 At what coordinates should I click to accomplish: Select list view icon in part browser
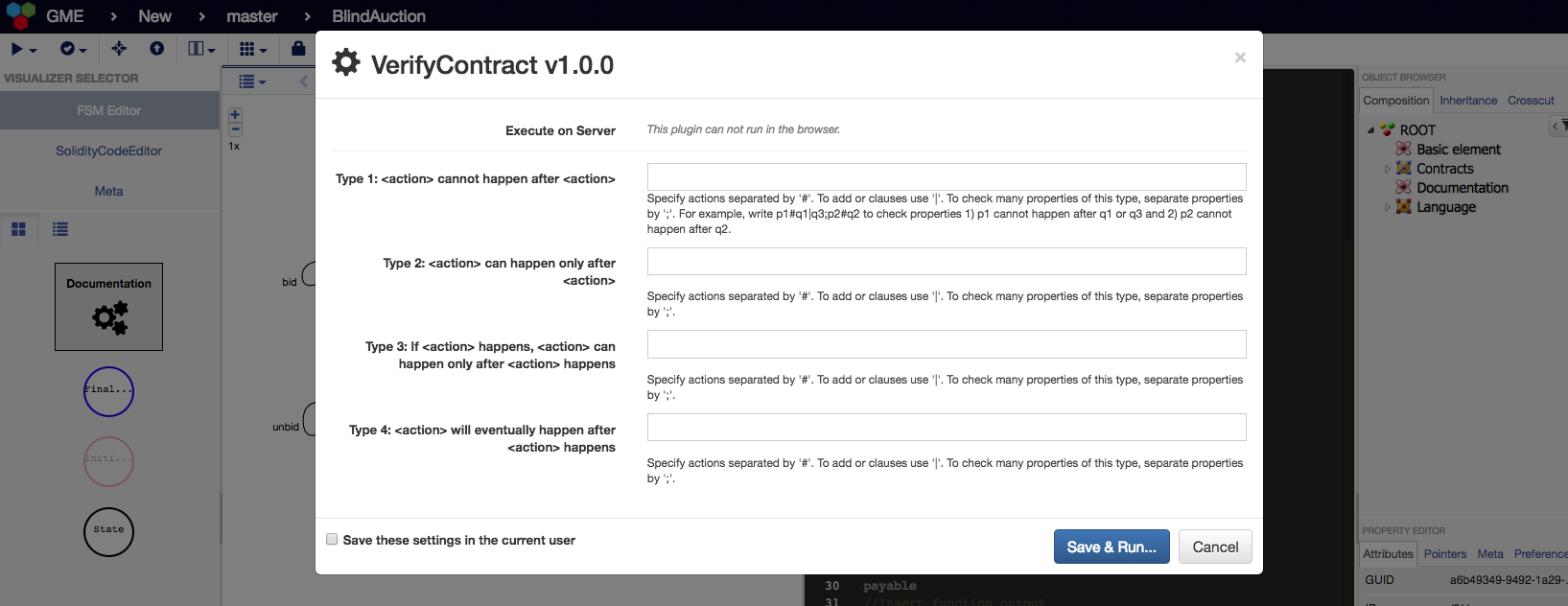coord(60,229)
